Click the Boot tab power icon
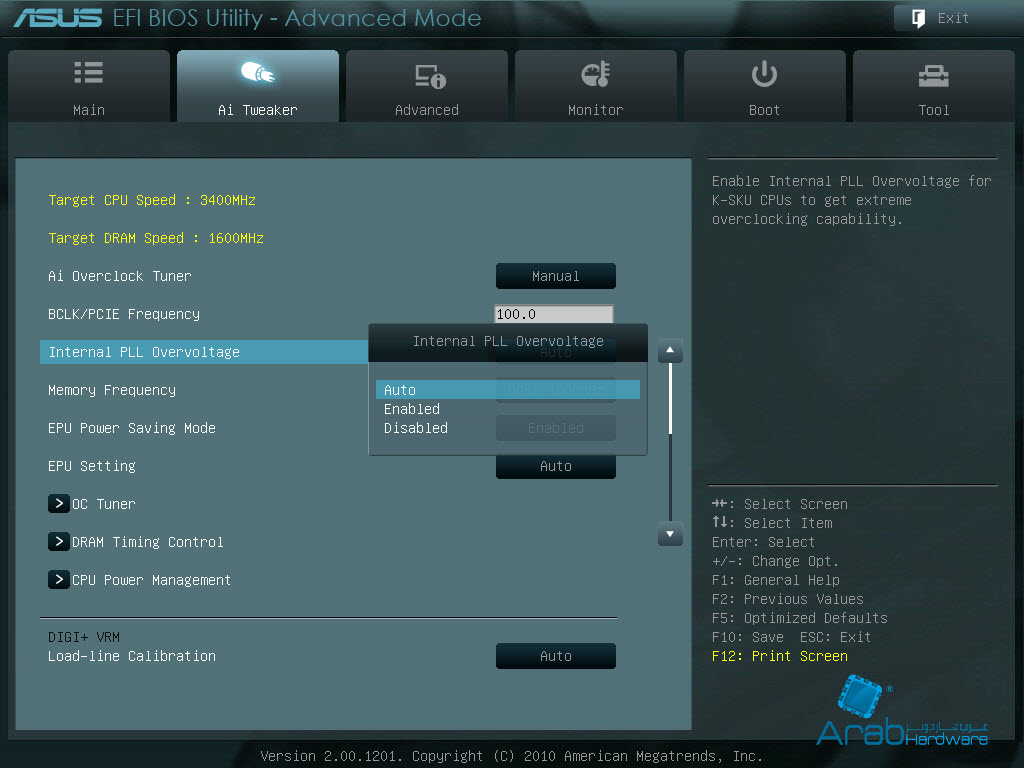Viewport: 1024px width, 768px height. tap(764, 74)
